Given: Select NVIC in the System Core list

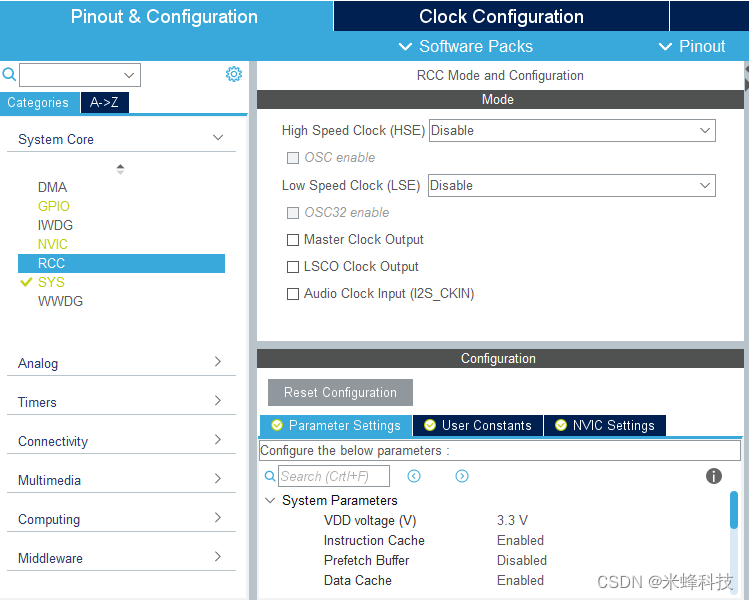Looking at the screenshot, I should click(x=53, y=244).
